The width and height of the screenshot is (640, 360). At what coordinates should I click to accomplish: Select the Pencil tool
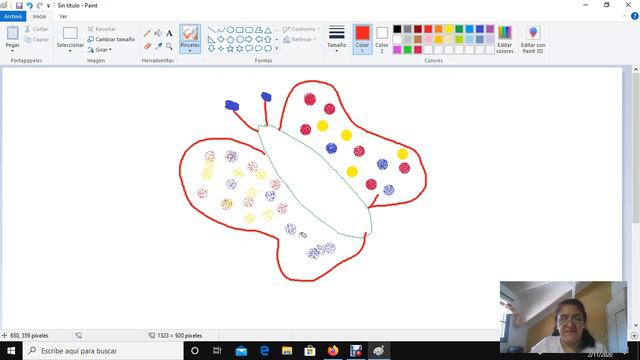coord(147,33)
